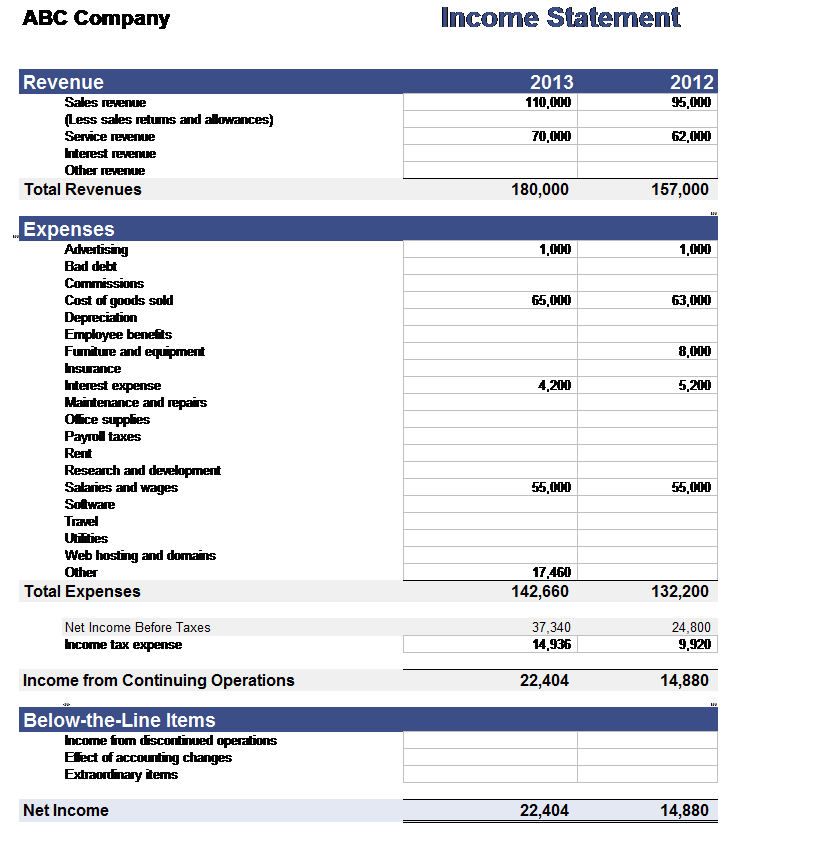Select the Total Expenses 142,660 value

(x=540, y=591)
